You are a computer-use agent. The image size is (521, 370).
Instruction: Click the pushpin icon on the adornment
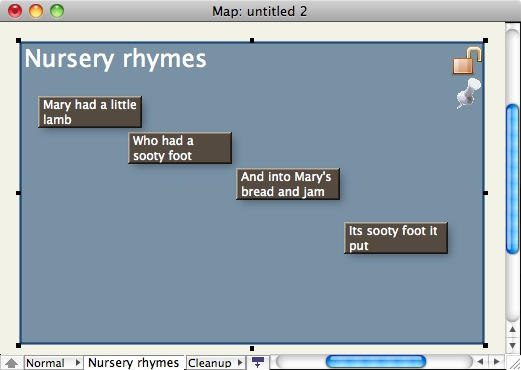click(468, 93)
